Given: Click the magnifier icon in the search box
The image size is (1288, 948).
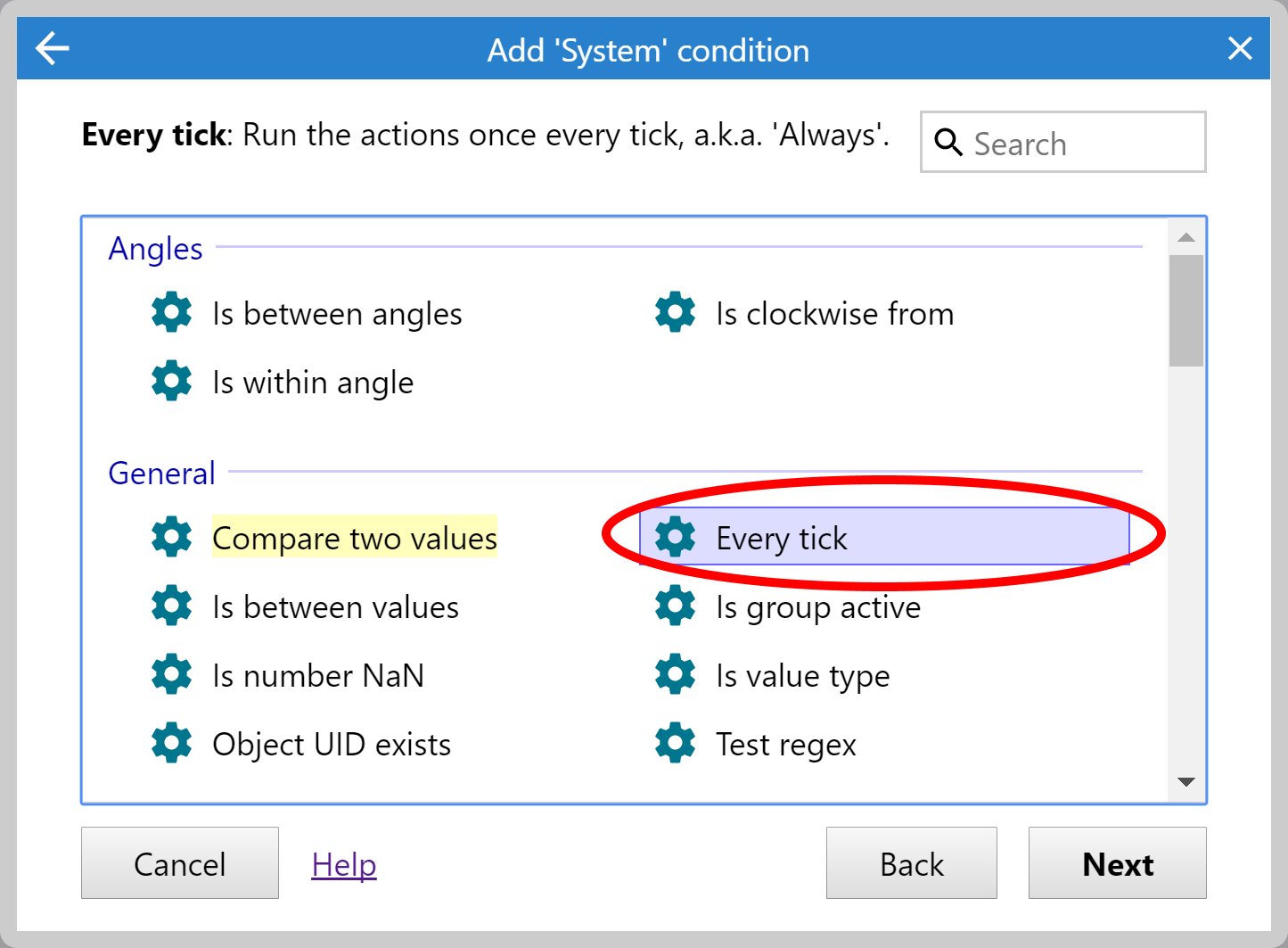Looking at the screenshot, I should tap(948, 142).
